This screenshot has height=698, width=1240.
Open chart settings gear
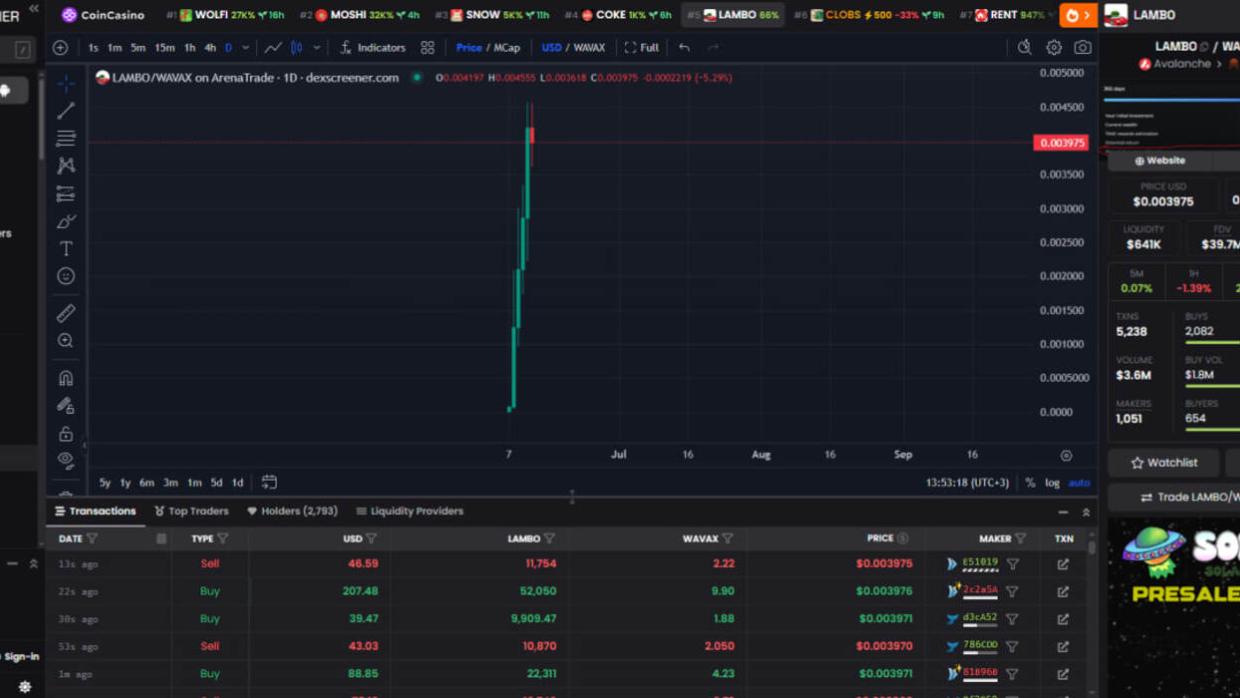tap(1054, 48)
